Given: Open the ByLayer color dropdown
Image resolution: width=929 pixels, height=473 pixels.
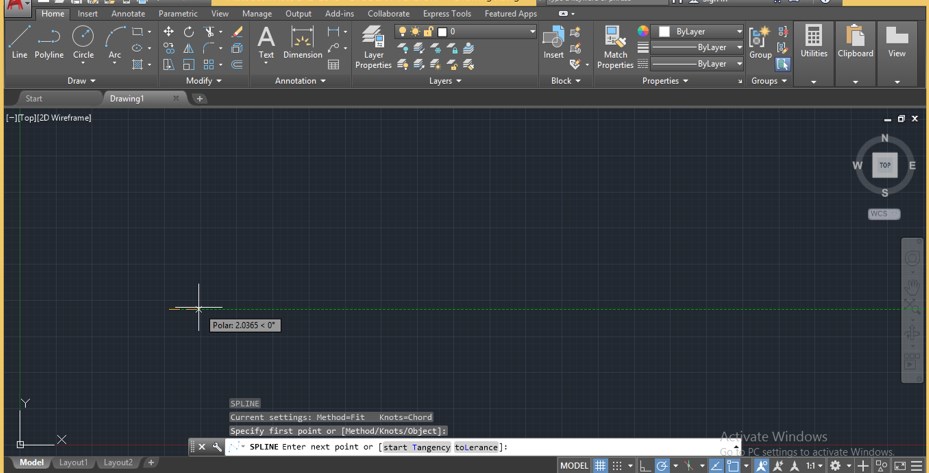Looking at the screenshot, I should tap(699, 32).
